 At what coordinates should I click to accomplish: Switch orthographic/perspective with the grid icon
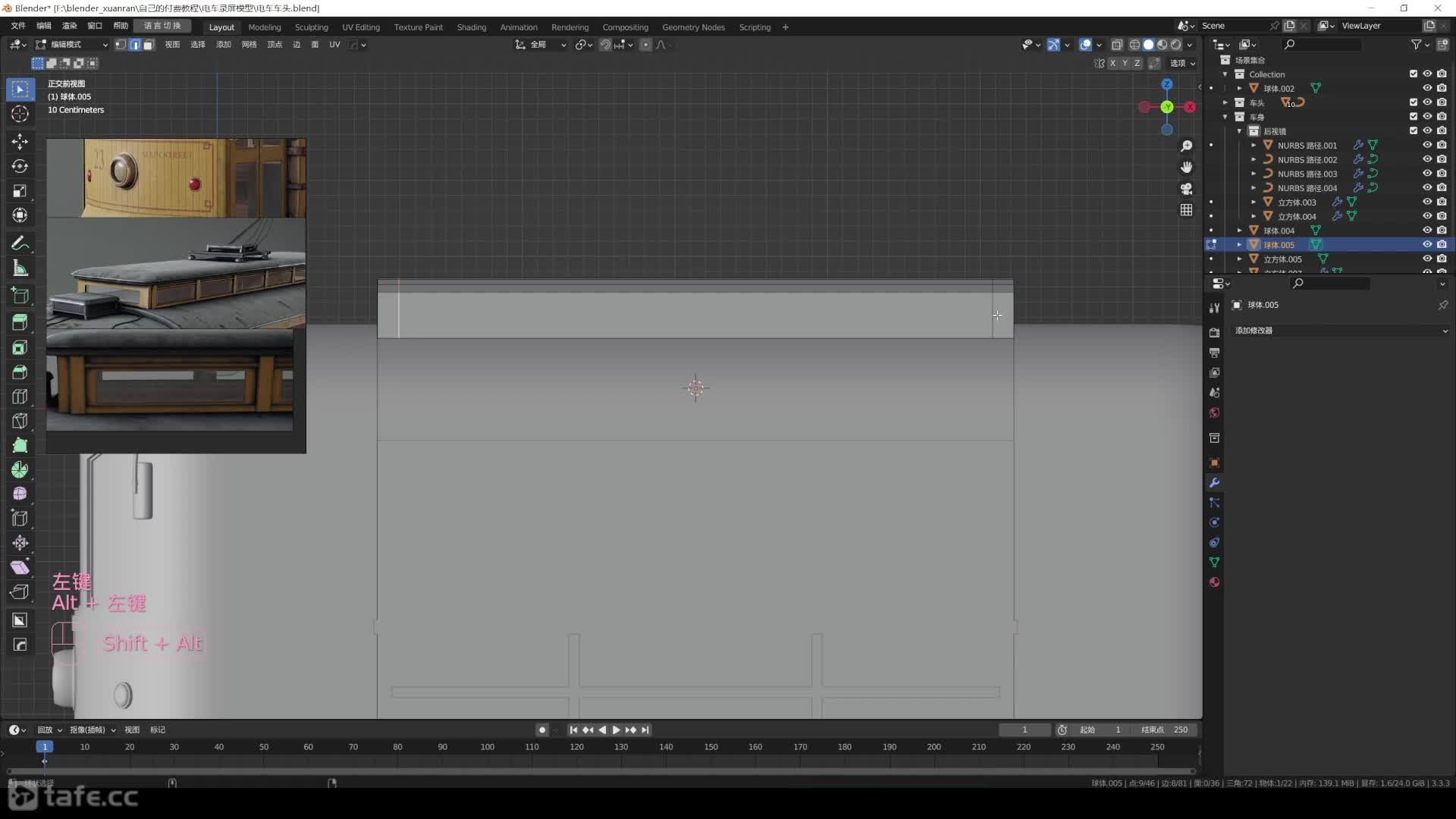pyautogui.click(x=1186, y=210)
